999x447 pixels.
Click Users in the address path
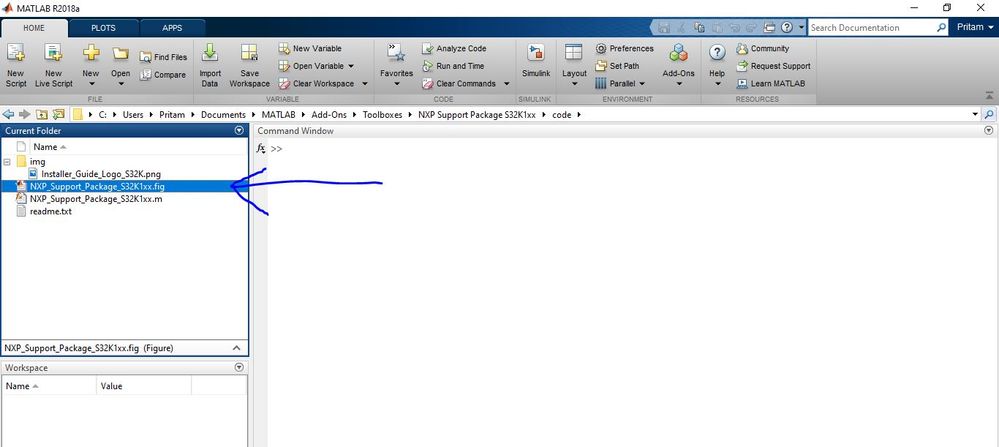tap(133, 115)
